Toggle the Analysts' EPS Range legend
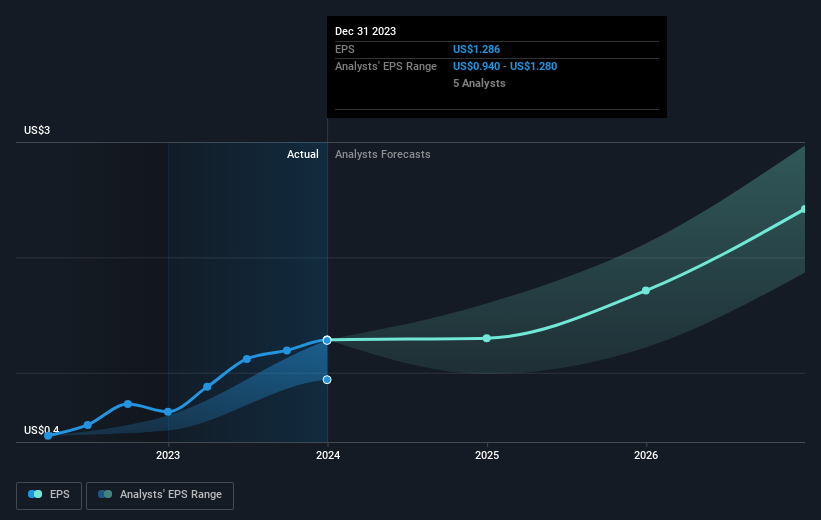This screenshot has width=821, height=520. point(160,495)
